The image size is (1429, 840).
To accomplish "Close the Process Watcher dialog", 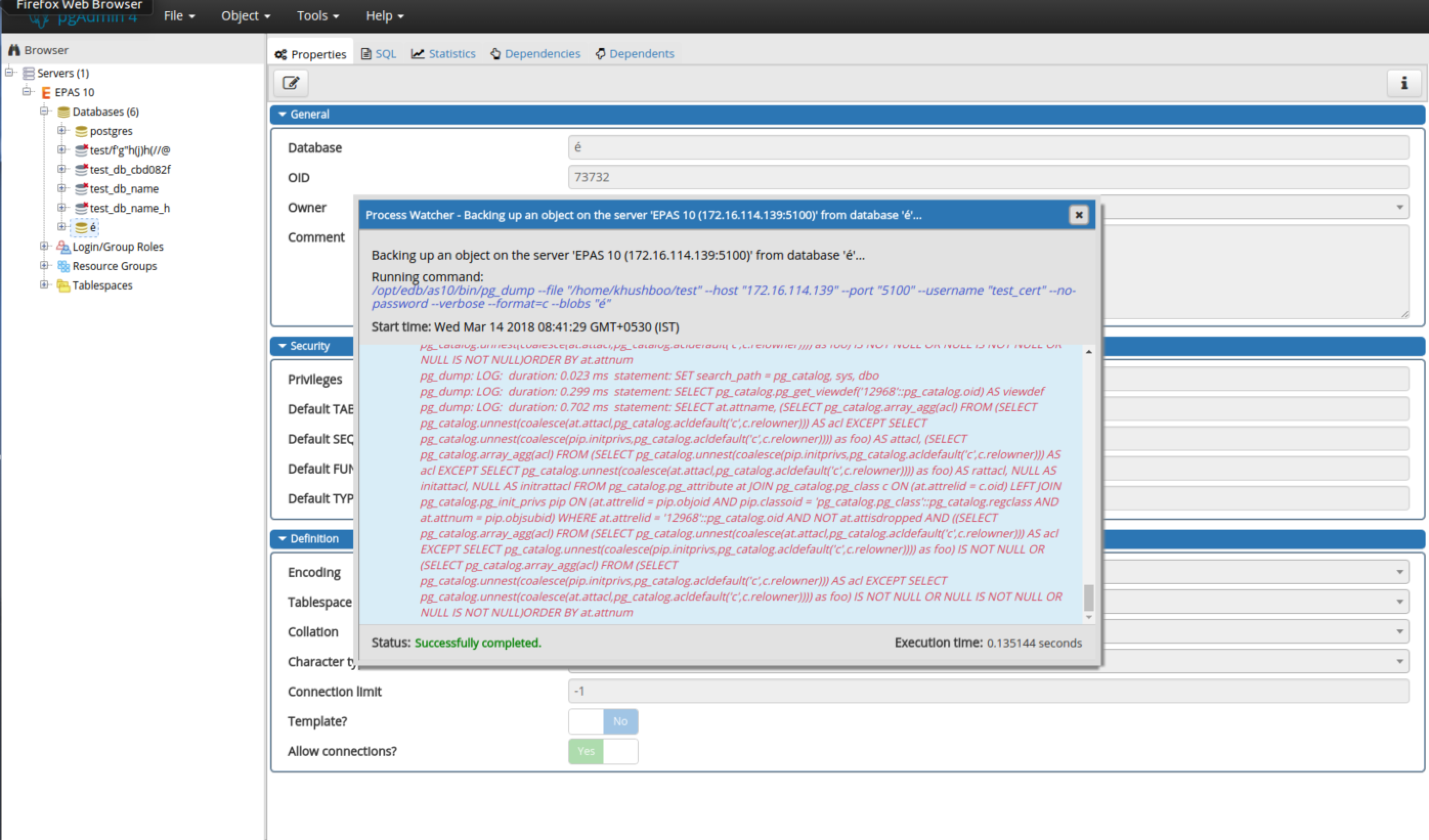I will pos(1078,215).
